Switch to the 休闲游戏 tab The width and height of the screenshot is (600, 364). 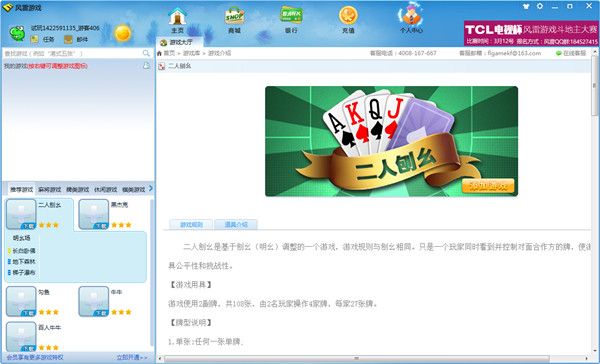106,189
